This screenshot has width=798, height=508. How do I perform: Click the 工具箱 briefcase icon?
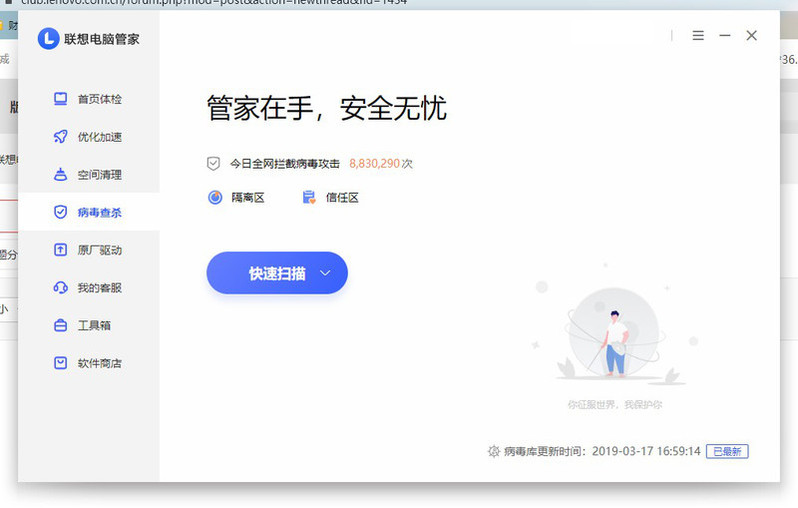point(60,326)
